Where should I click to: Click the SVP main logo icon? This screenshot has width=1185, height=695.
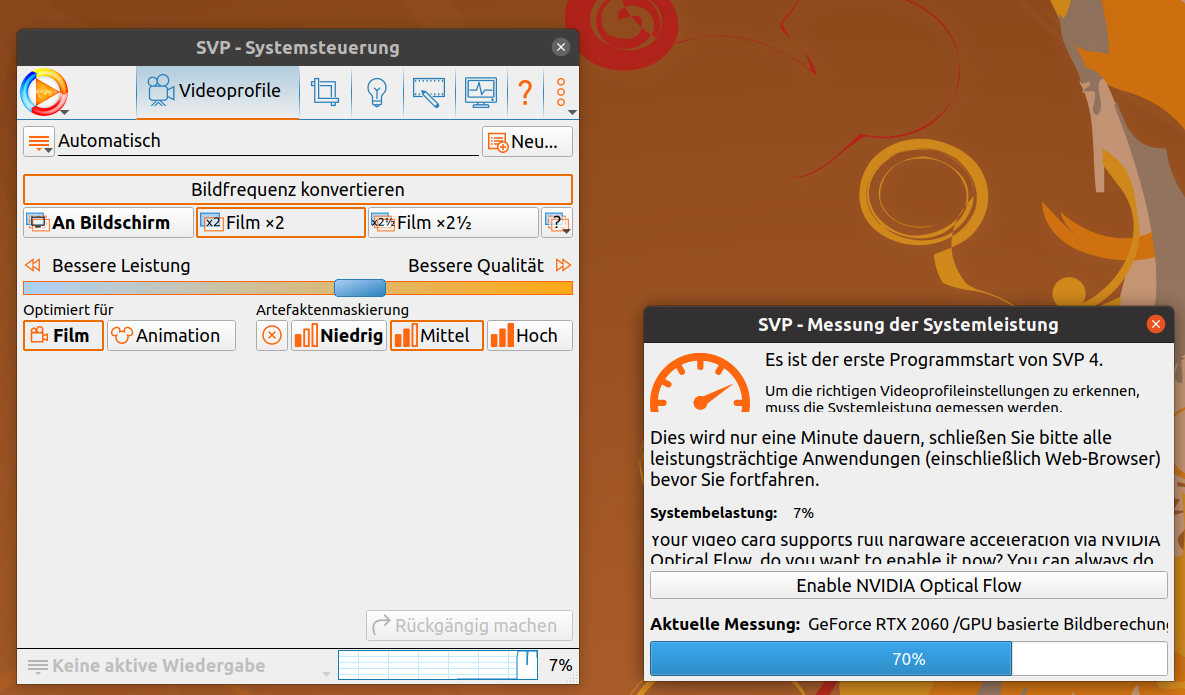click(43, 92)
